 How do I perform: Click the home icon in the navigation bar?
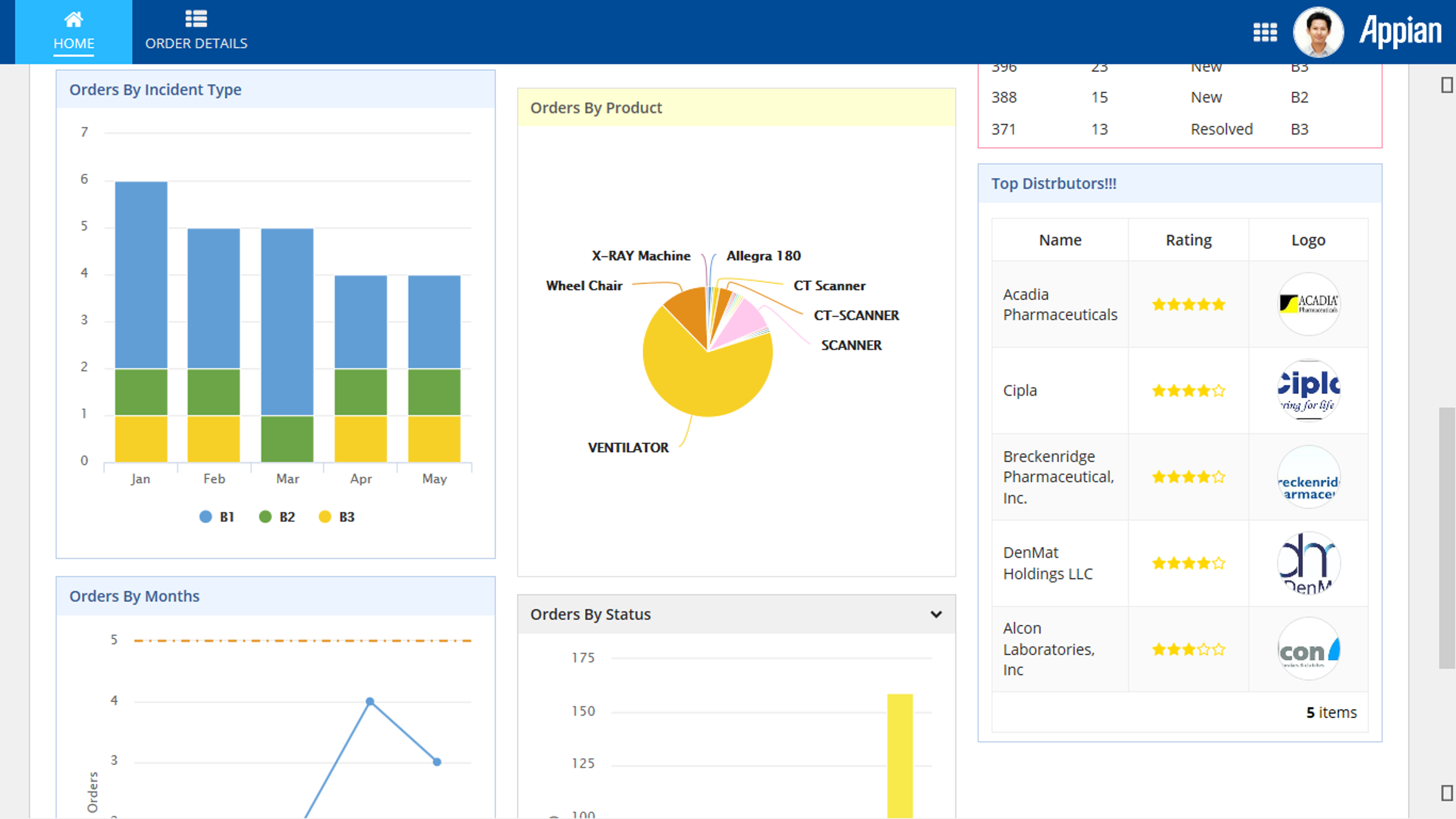74,19
